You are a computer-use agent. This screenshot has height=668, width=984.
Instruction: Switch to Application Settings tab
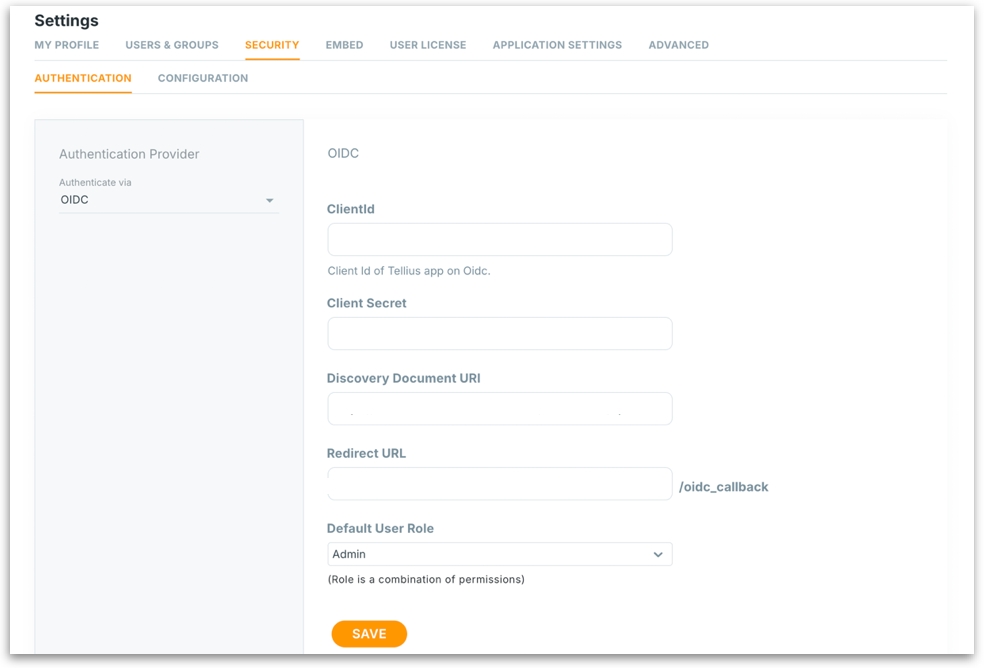(x=557, y=45)
